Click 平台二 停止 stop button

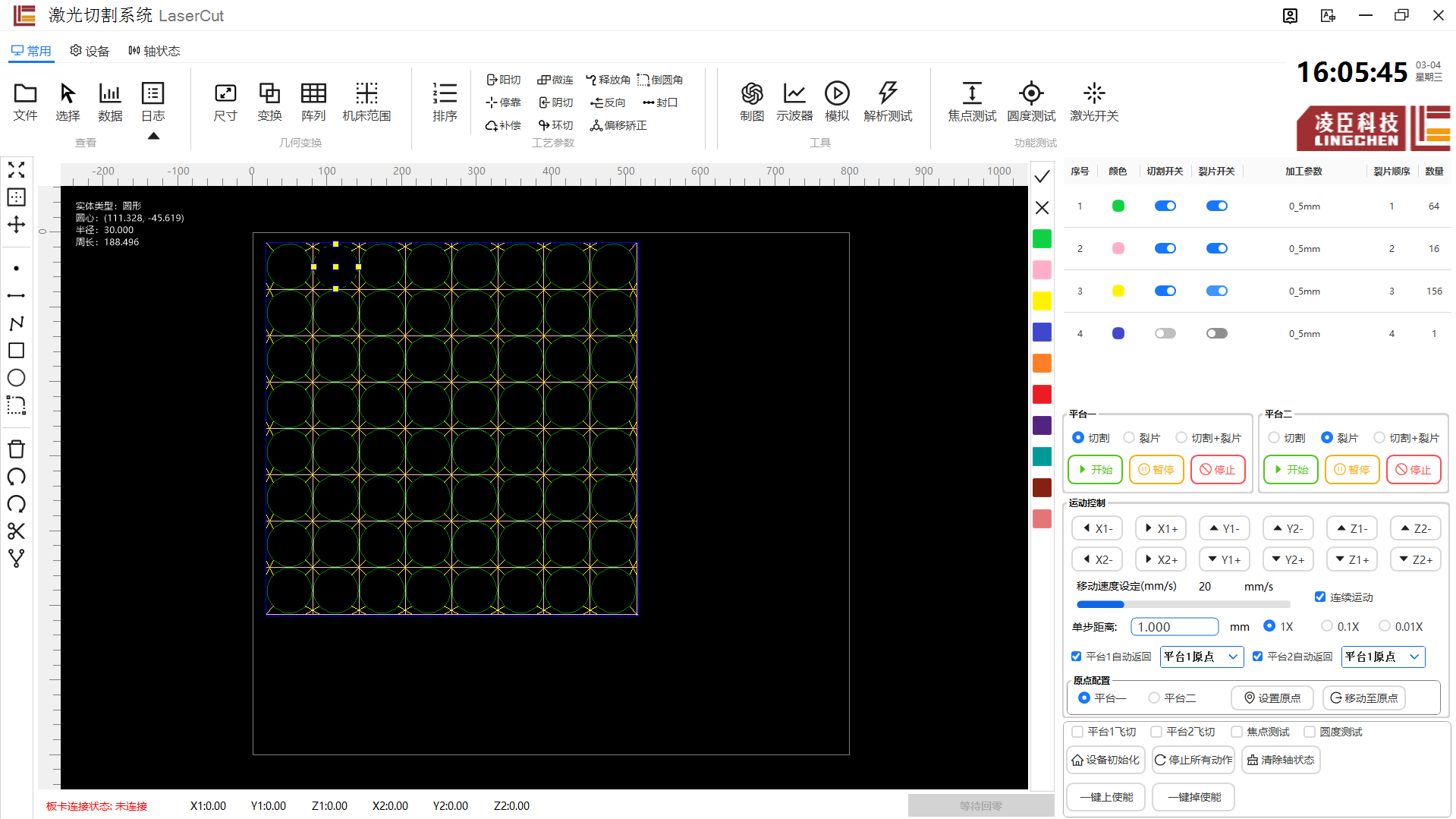click(1414, 470)
